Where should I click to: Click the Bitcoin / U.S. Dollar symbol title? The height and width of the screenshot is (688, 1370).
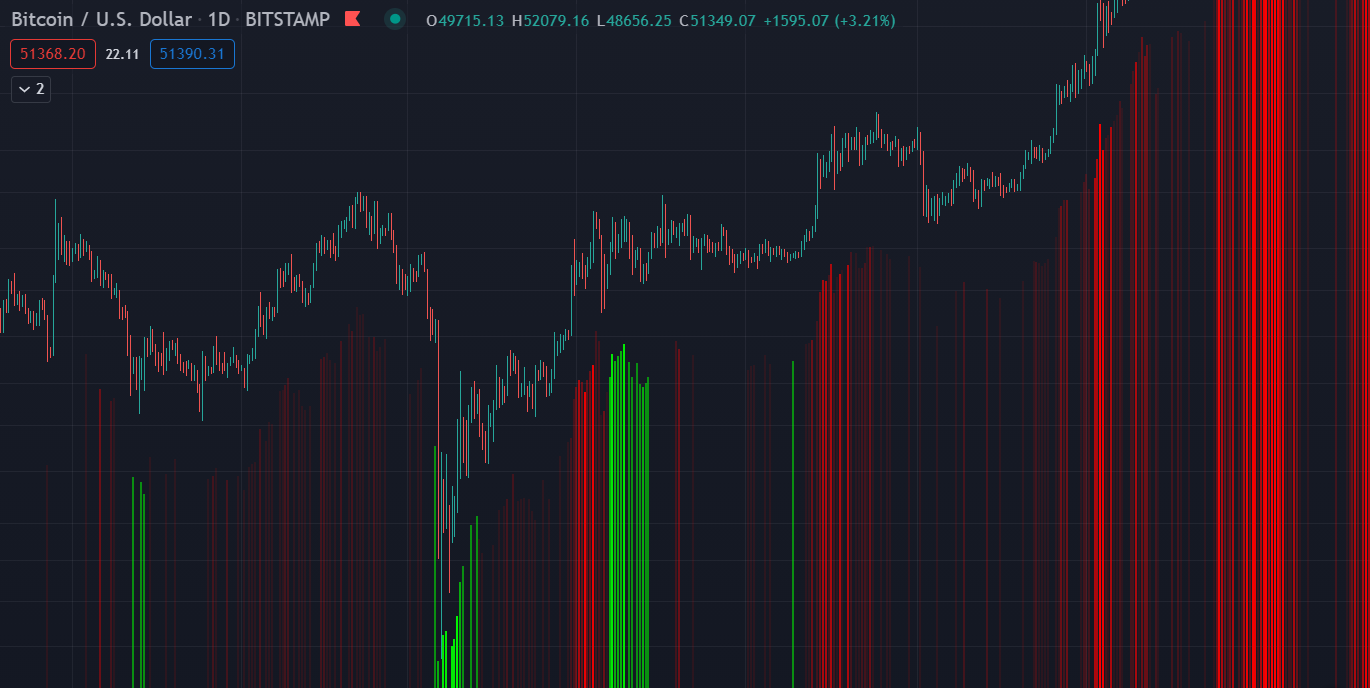pyautogui.click(x=101, y=20)
